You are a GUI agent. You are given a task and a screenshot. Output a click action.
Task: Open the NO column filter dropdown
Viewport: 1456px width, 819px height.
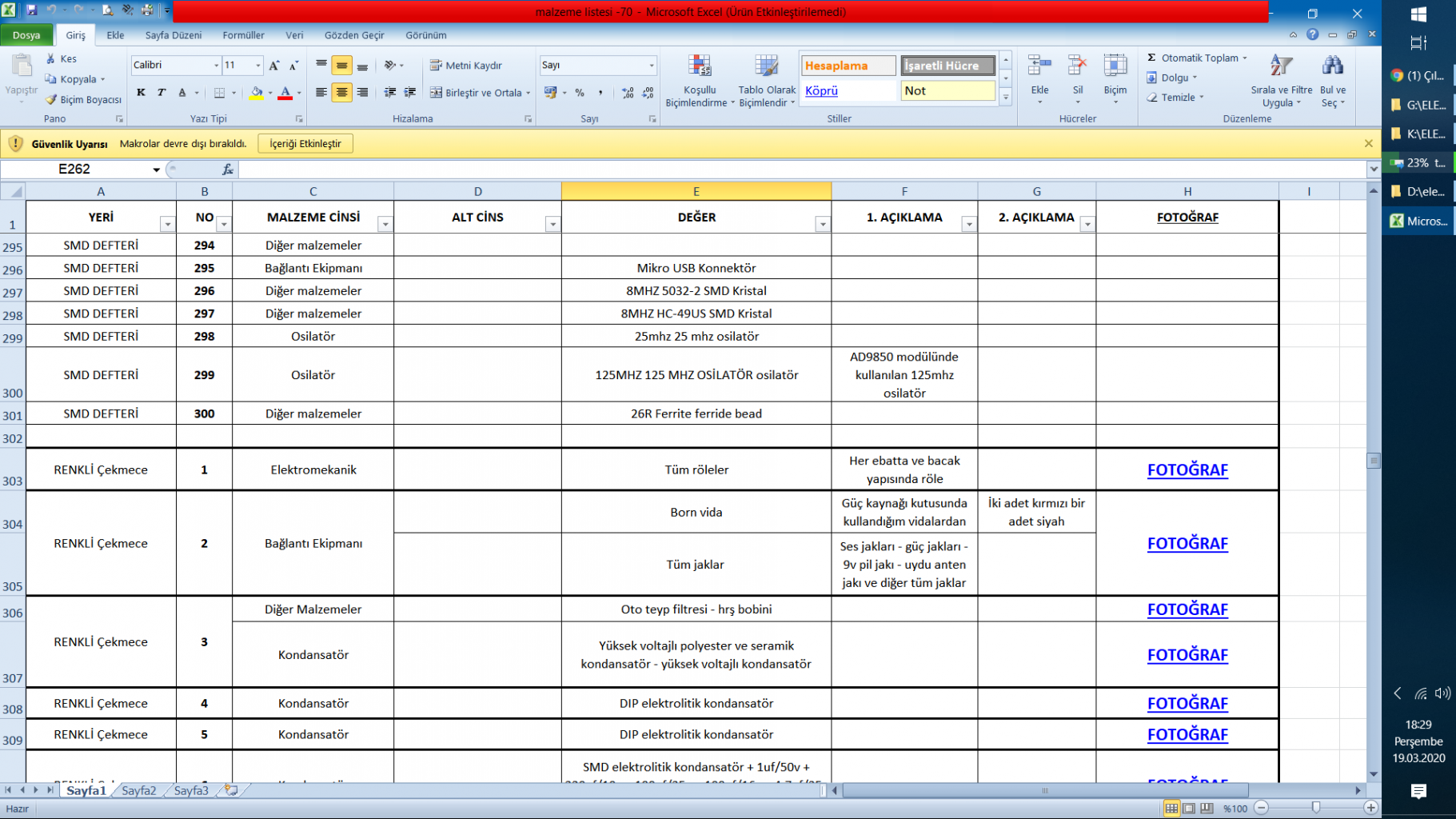(224, 225)
